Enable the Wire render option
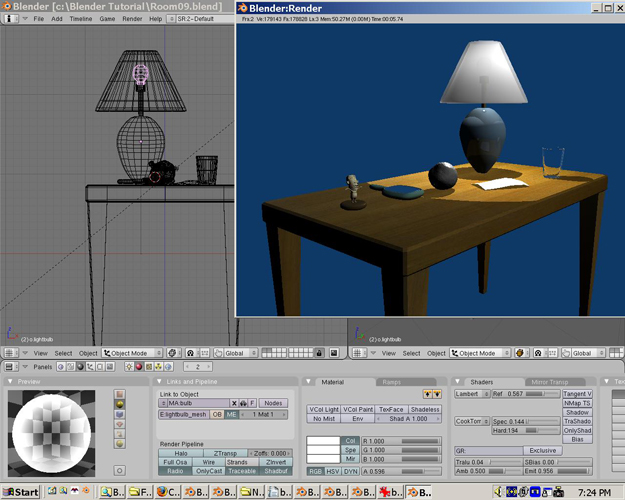This screenshot has width=625, height=500. pyautogui.click(x=207, y=462)
